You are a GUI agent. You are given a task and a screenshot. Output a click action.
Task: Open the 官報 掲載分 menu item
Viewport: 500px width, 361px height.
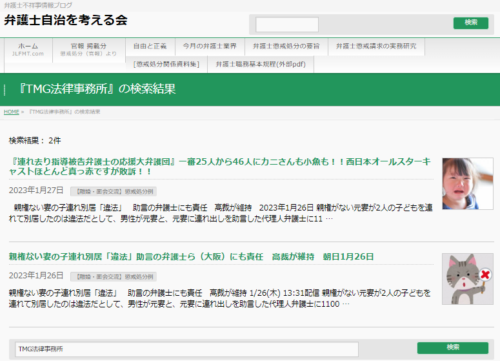tap(89, 49)
